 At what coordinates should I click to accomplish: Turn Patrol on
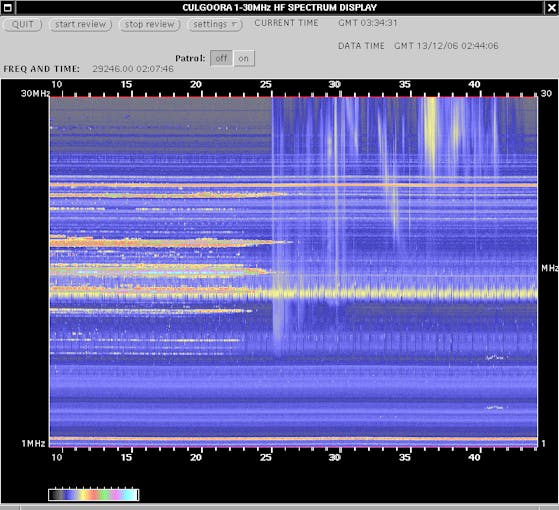(x=243, y=58)
